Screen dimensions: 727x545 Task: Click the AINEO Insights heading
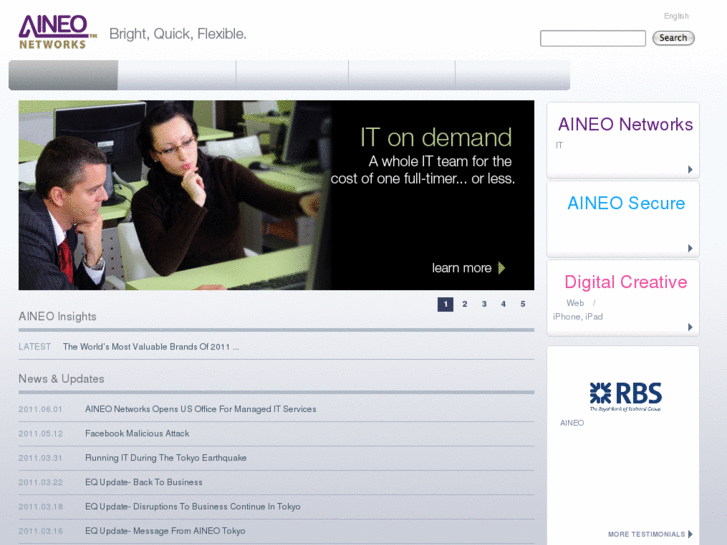click(x=57, y=317)
